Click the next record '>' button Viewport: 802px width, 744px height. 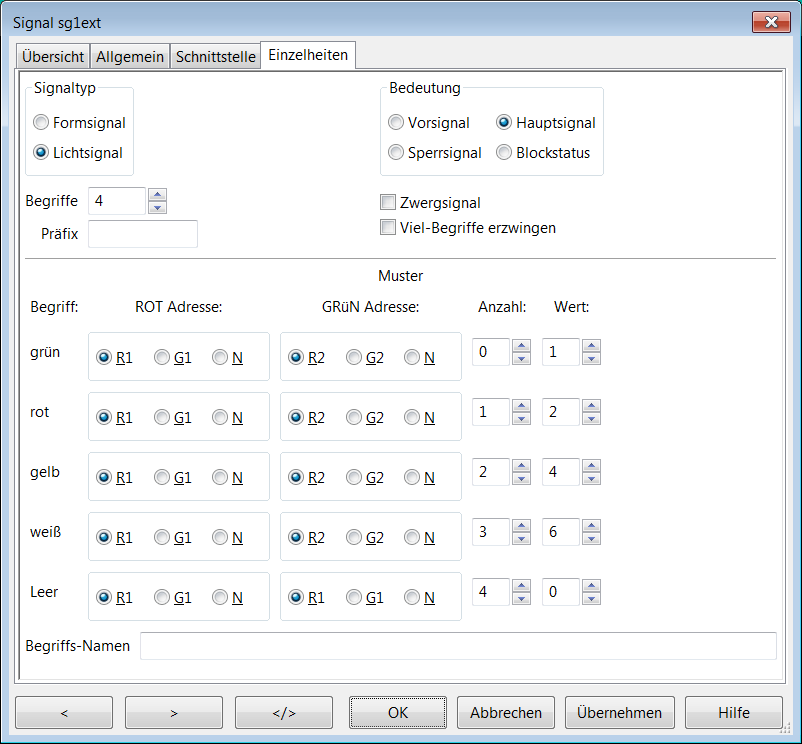coord(174,713)
